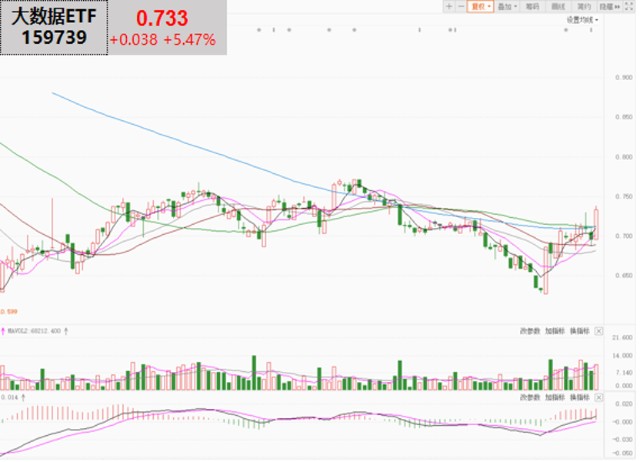Toggle 画线 drawing mode
This screenshot has width=640, height=462.
point(558,6)
